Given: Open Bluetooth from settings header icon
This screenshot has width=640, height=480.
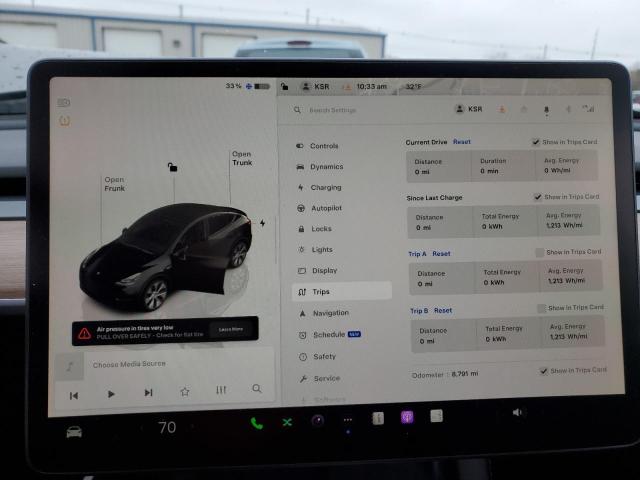Looking at the screenshot, I should (x=568, y=109).
